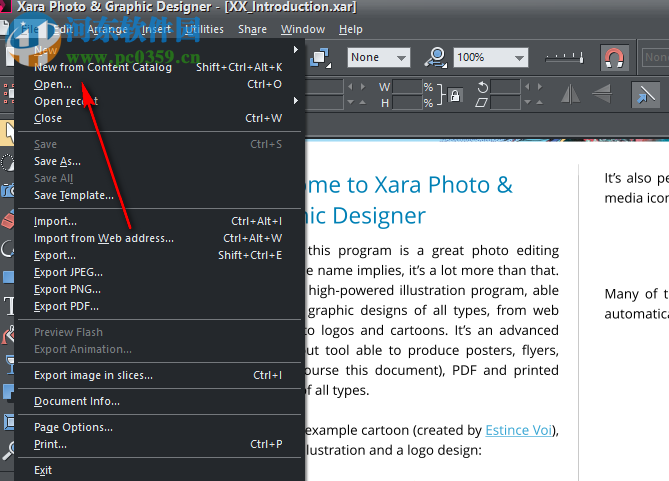Choose Export PDF... option
The width and height of the screenshot is (669, 481).
click(158, 306)
